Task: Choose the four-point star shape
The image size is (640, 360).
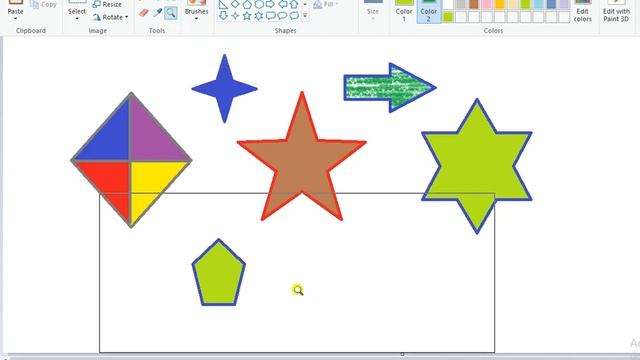Action: (235, 16)
